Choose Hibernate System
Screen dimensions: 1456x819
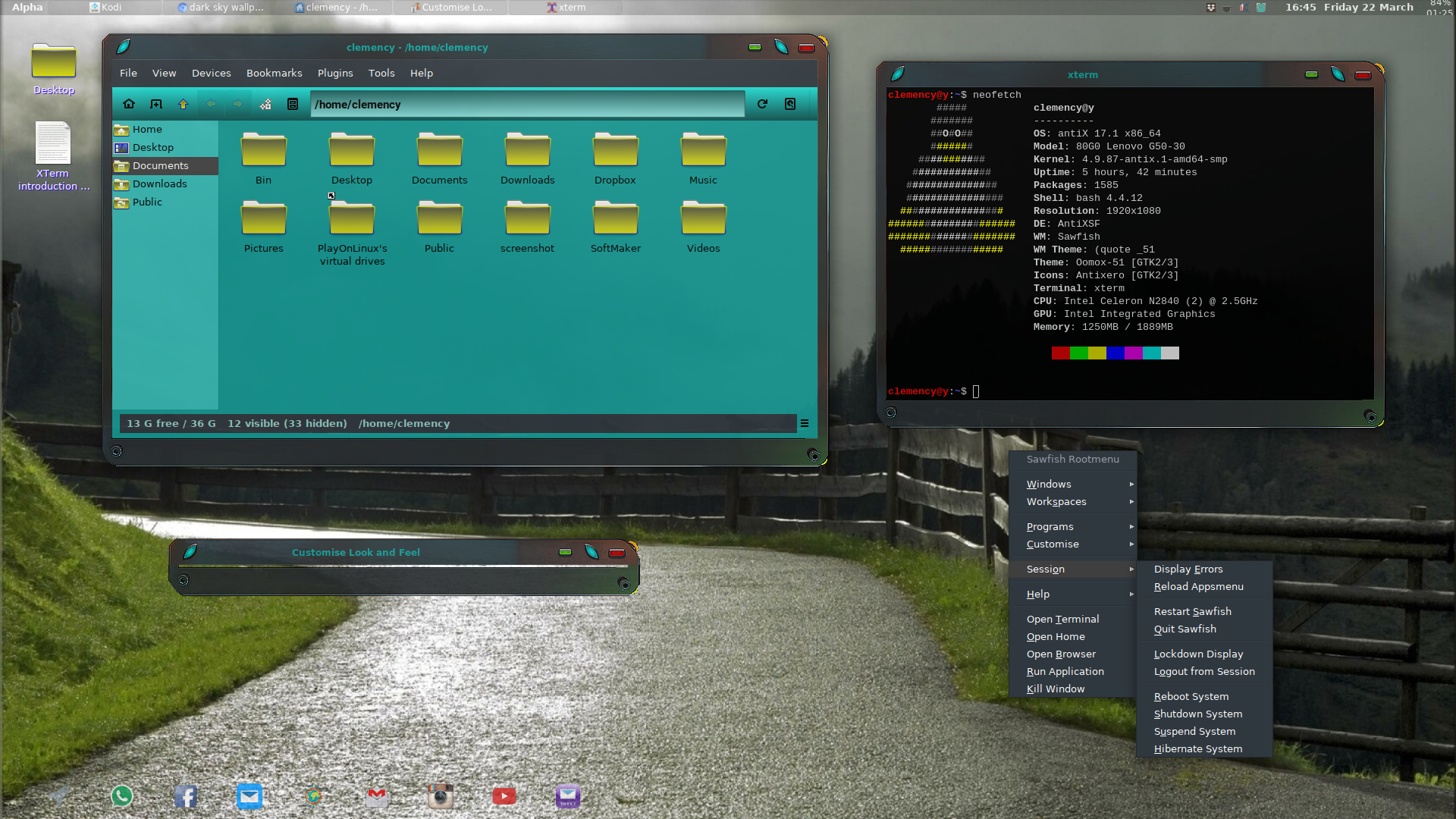[1204, 748]
